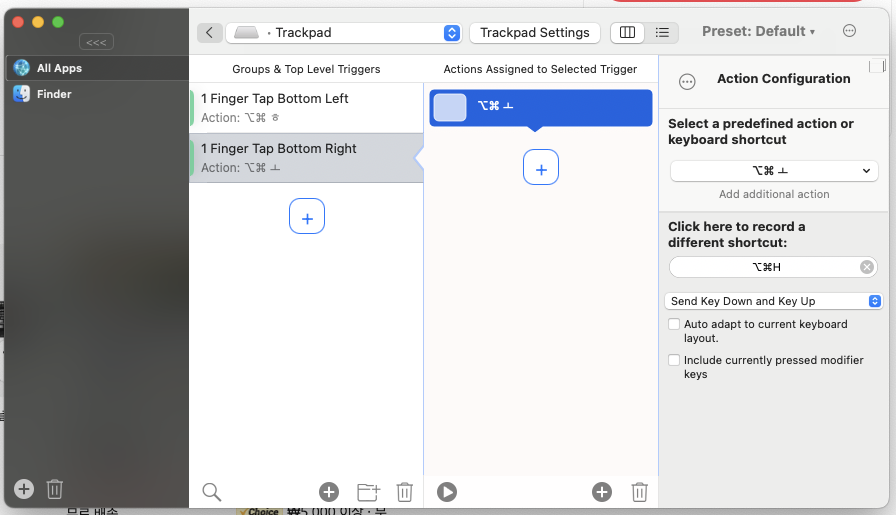The width and height of the screenshot is (896, 515).
Task: Click the search magnifier icon below triggers
Action: click(211, 491)
